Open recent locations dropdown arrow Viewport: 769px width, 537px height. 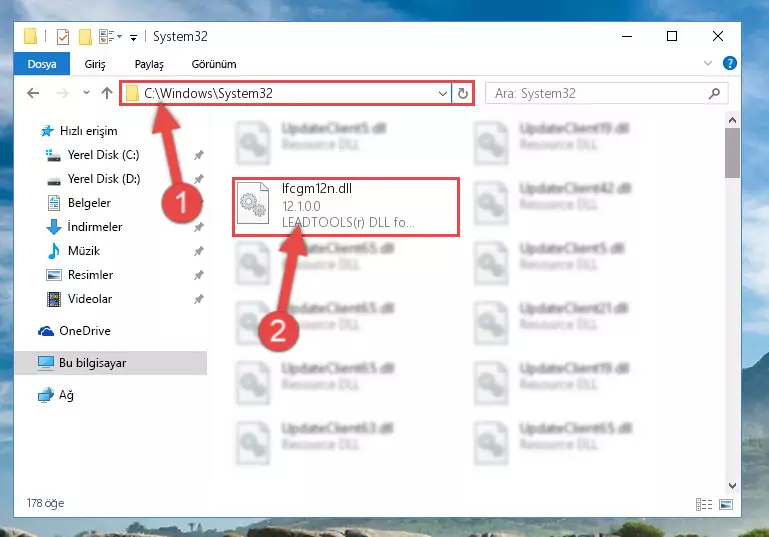[86, 92]
